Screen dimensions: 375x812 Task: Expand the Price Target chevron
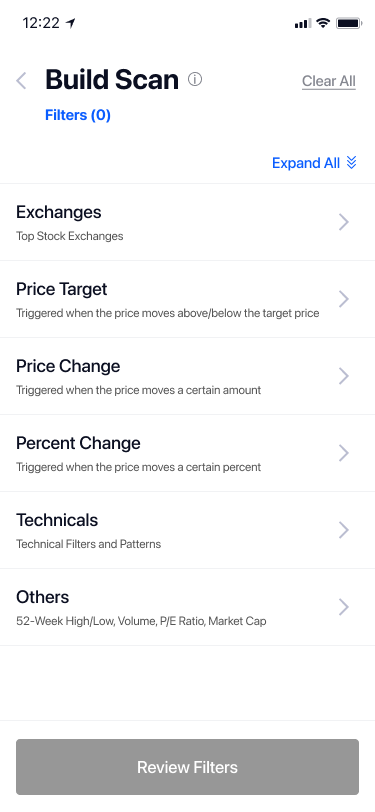343,299
